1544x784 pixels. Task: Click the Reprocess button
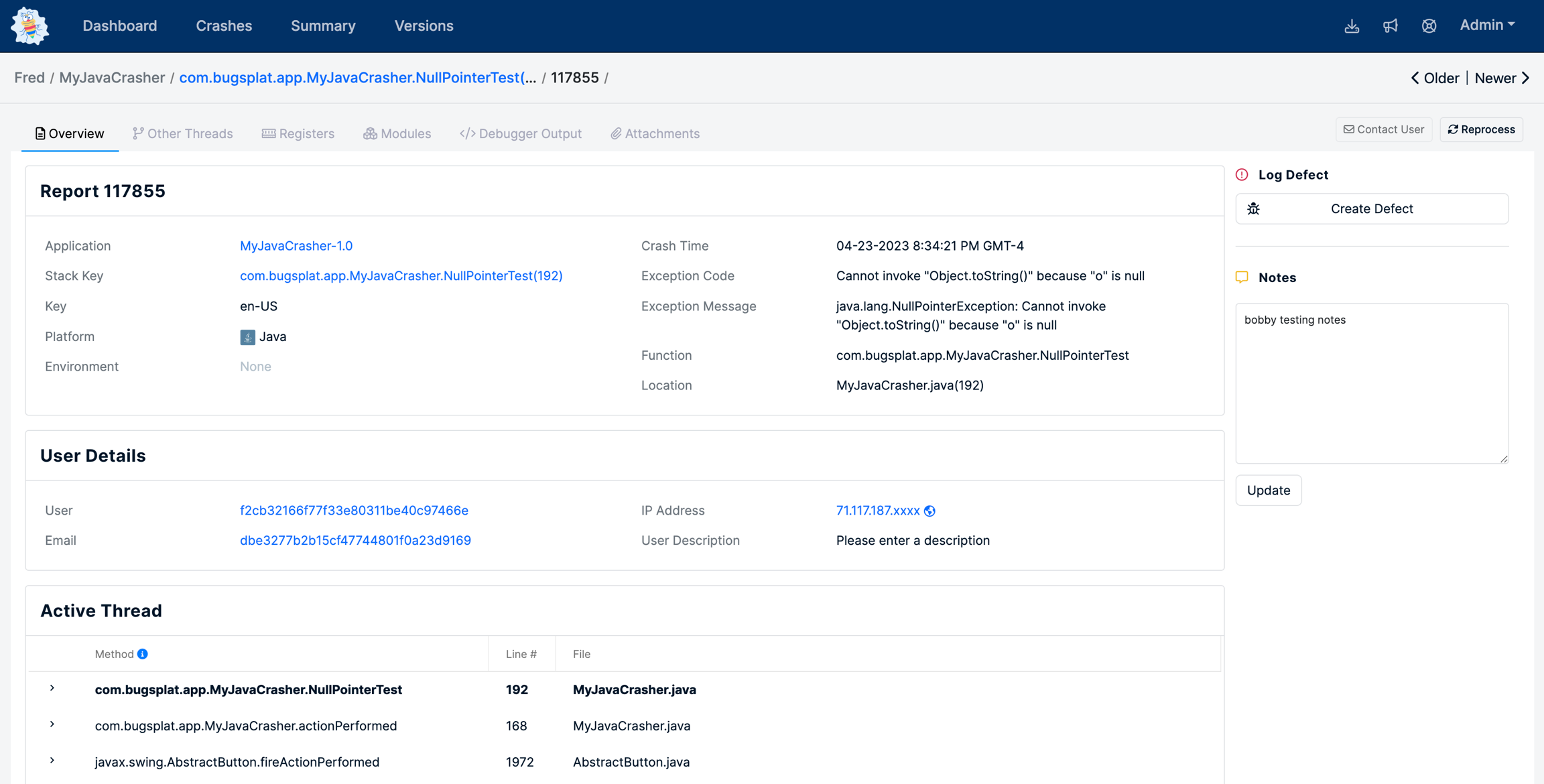(1481, 129)
